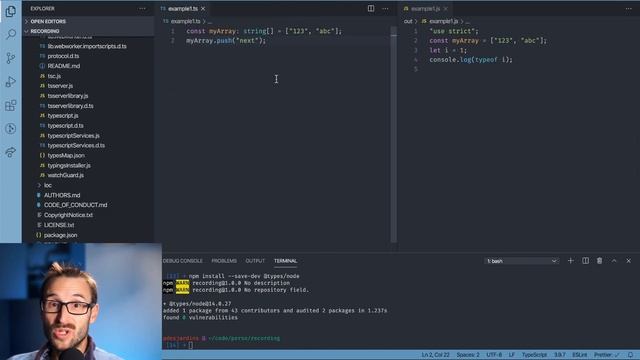Open Explorer panel more actions menu
The width and height of the screenshot is (640, 360).
coord(142,9)
